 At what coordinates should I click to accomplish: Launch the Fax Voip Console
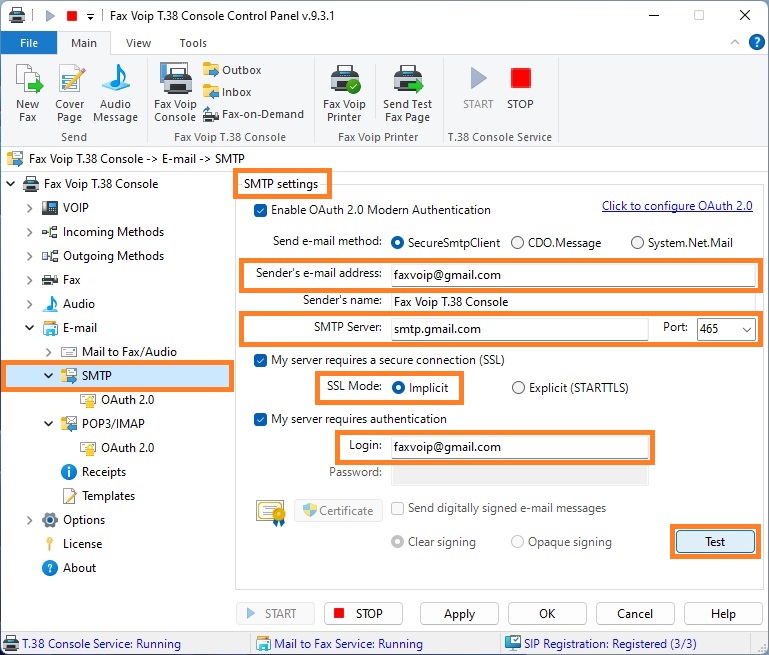click(x=175, y=92)
